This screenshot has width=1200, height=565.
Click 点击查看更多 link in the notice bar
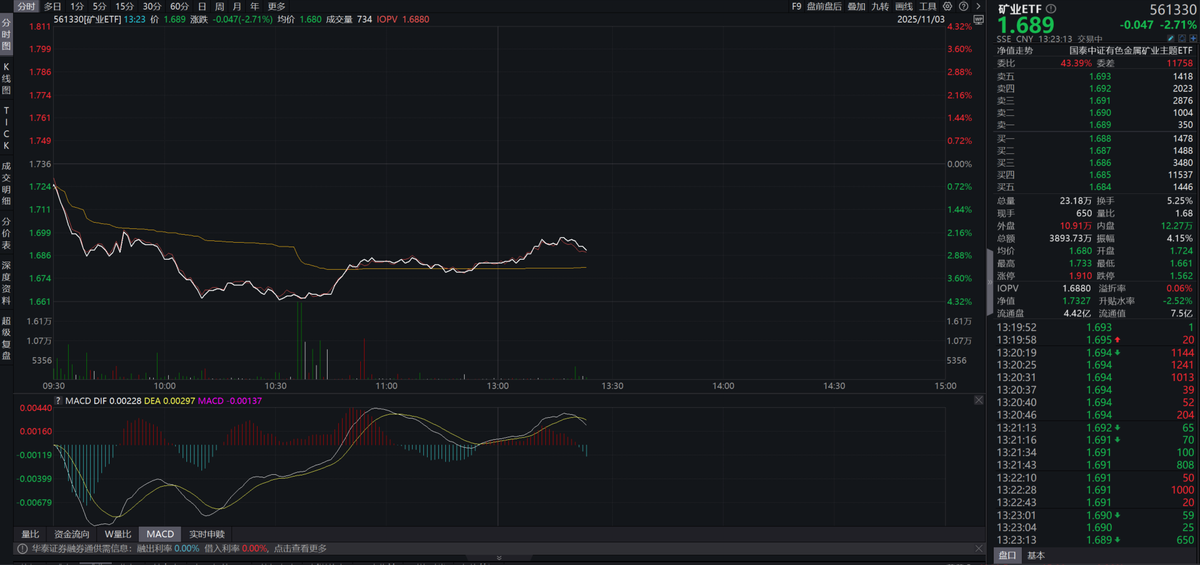[x=299, y=549]
